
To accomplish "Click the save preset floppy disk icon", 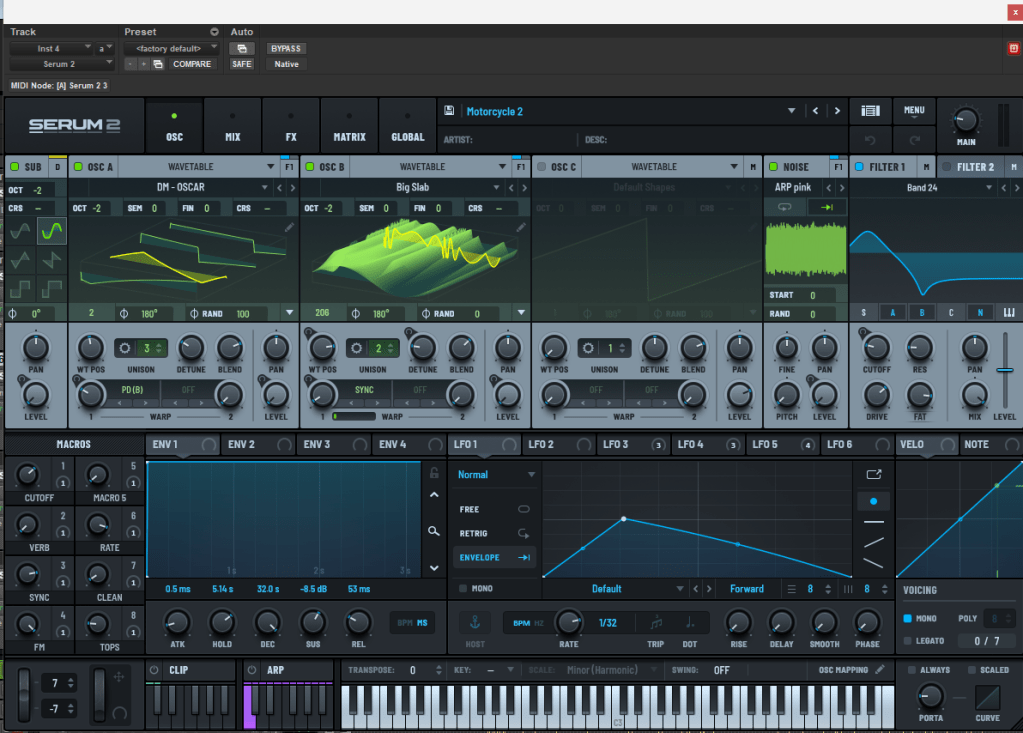I will tap(450, 111).
